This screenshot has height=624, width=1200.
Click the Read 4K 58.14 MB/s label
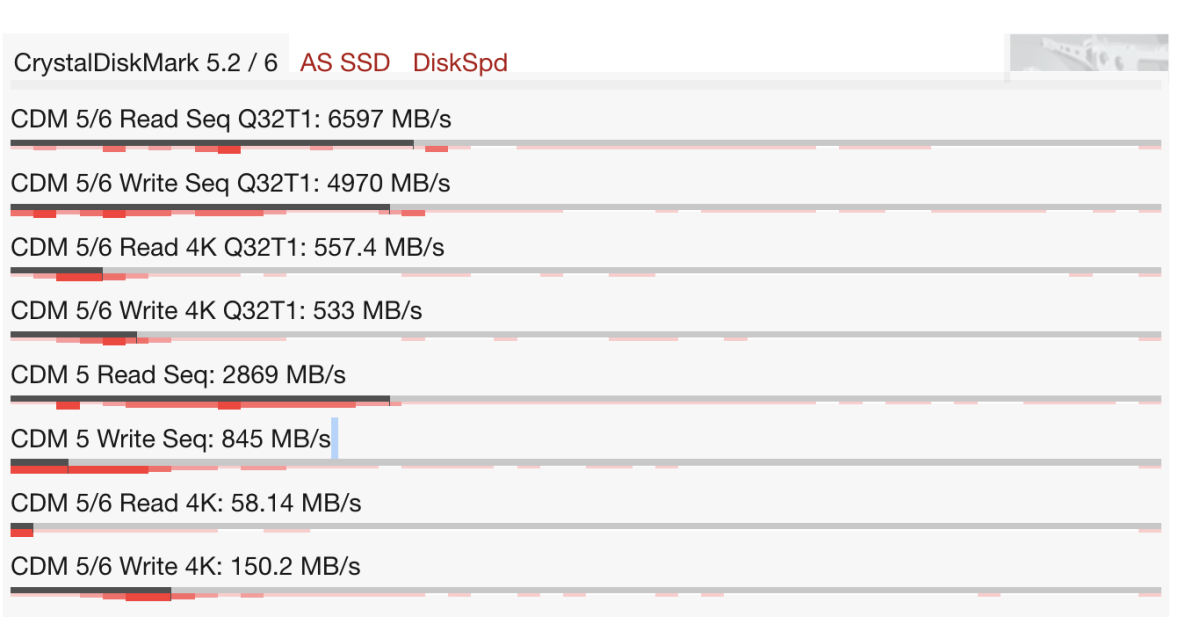click(185, 503)
